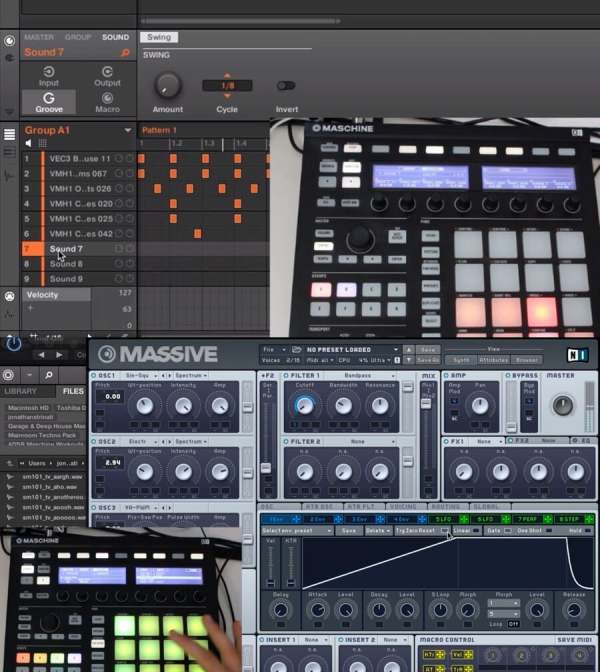Screen dimensions: 600x672
Task: Click the KTr macro cross handle
Action: tap(440, 654)
